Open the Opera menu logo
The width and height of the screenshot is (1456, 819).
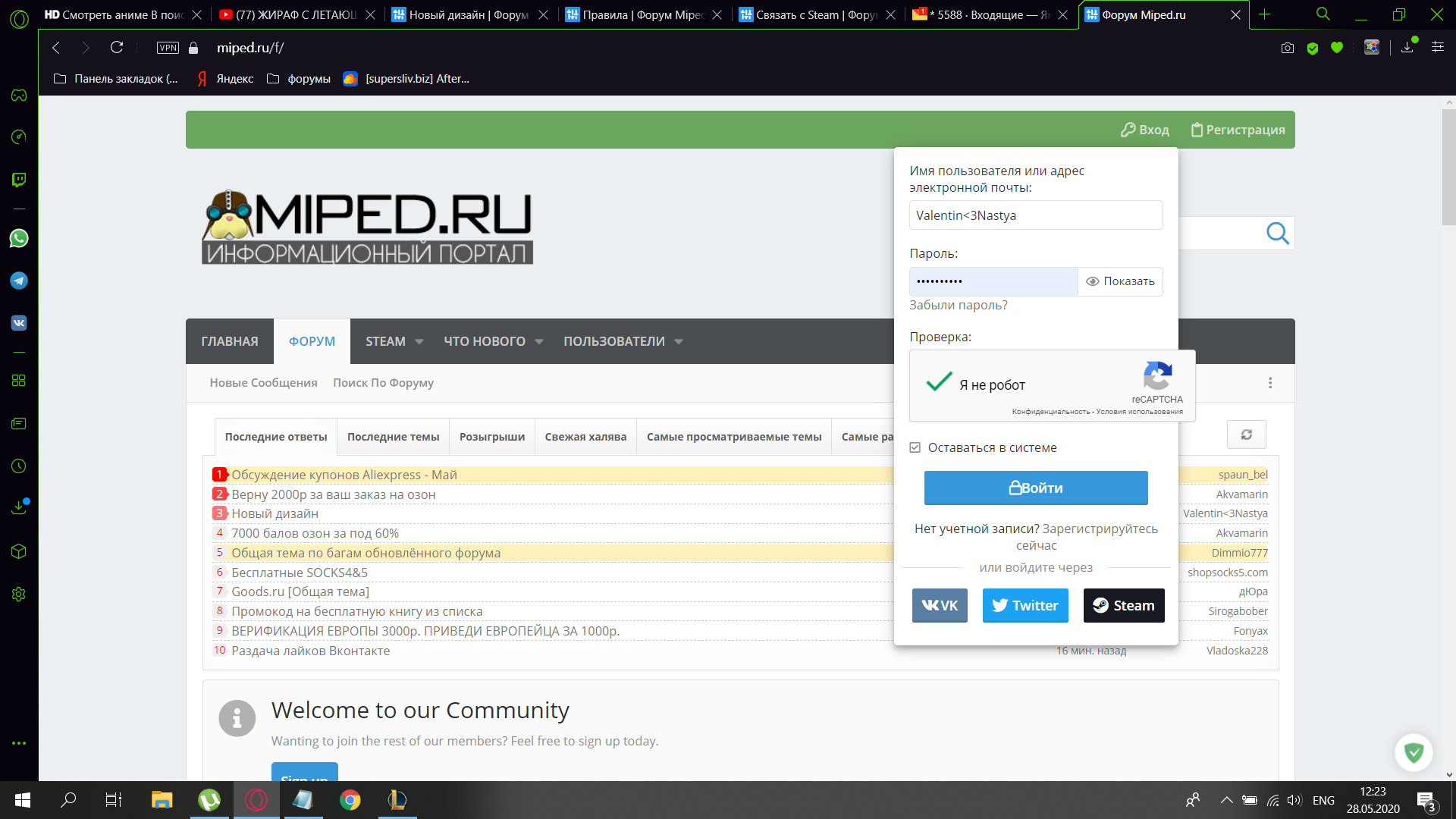[19, 18]
